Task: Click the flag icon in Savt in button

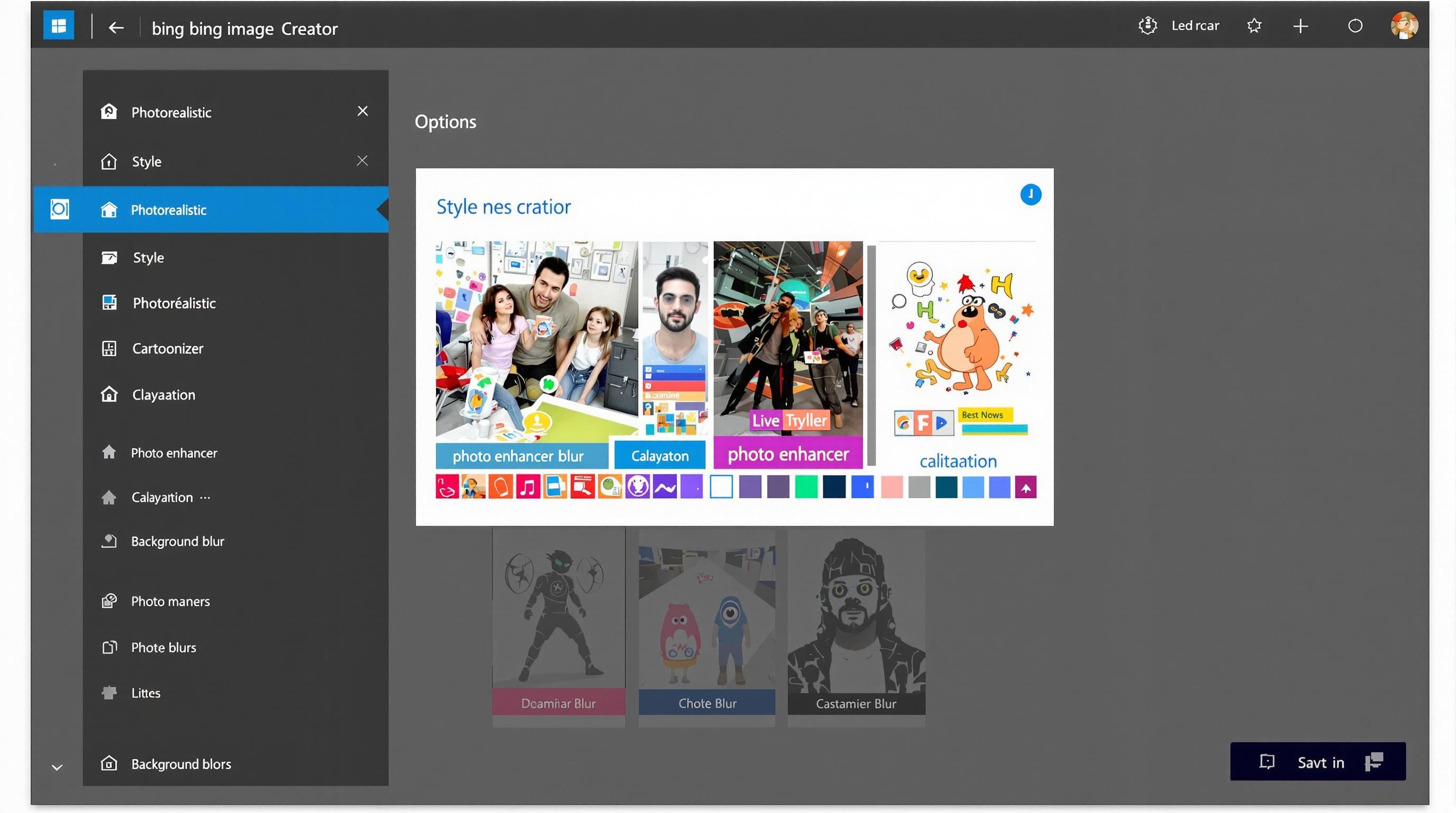Action: click(1374, 762)
